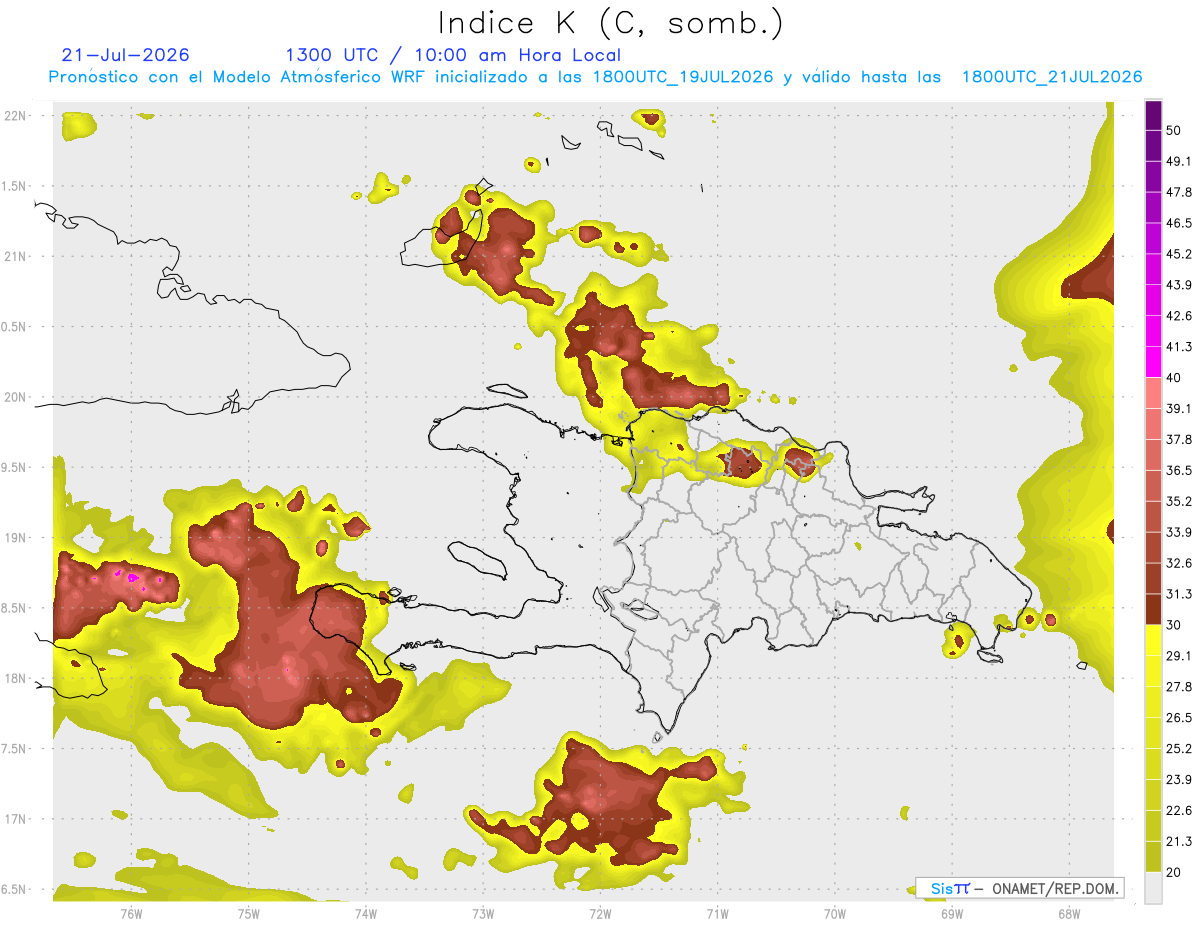Viewport: 1200px width, 927px height.
Task: Click the colorbar value "21.3"
Action: coord(1179,842)
